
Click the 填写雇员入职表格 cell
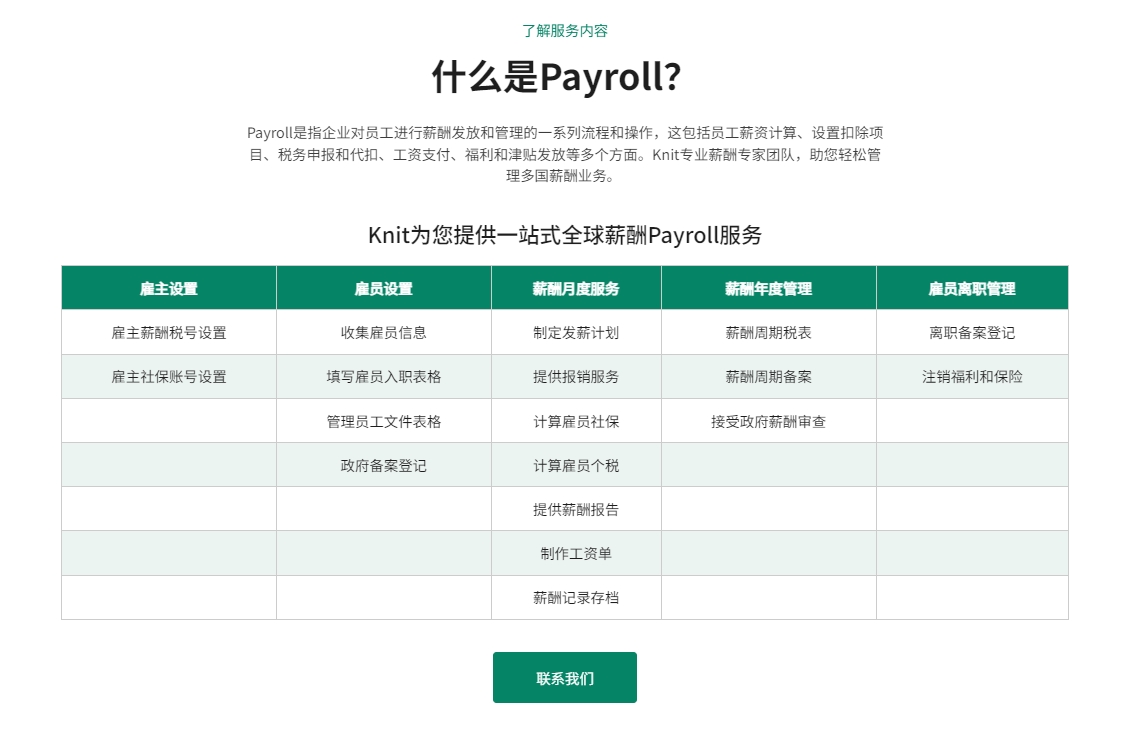coord(384,377)
